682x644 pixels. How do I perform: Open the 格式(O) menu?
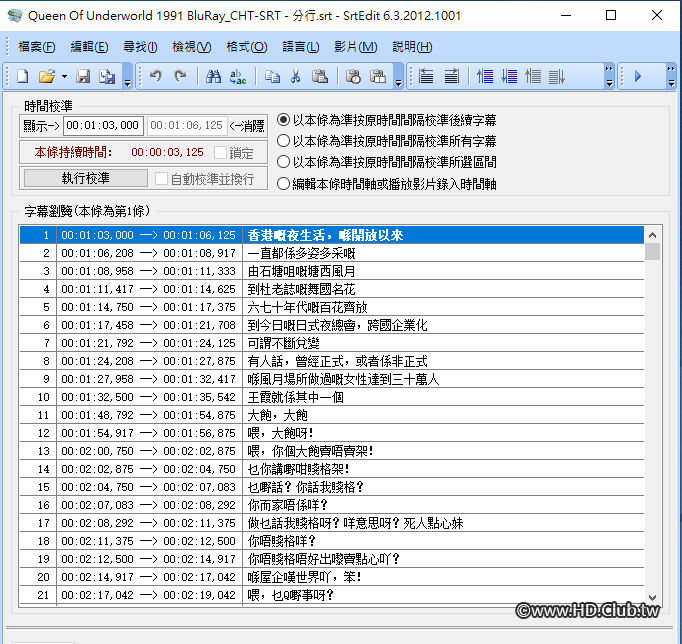click(247, 47)
